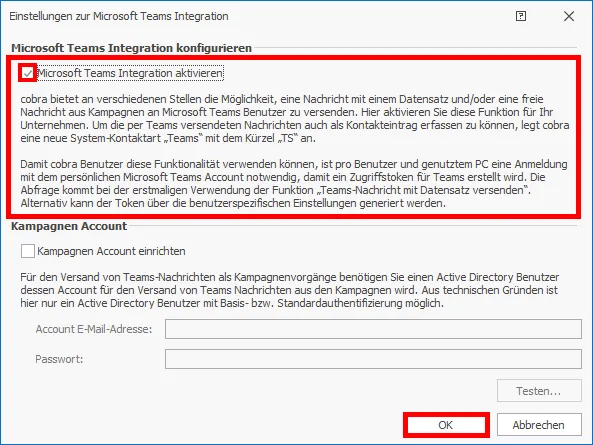Click the Testen... button

click(x=539, y=391)
